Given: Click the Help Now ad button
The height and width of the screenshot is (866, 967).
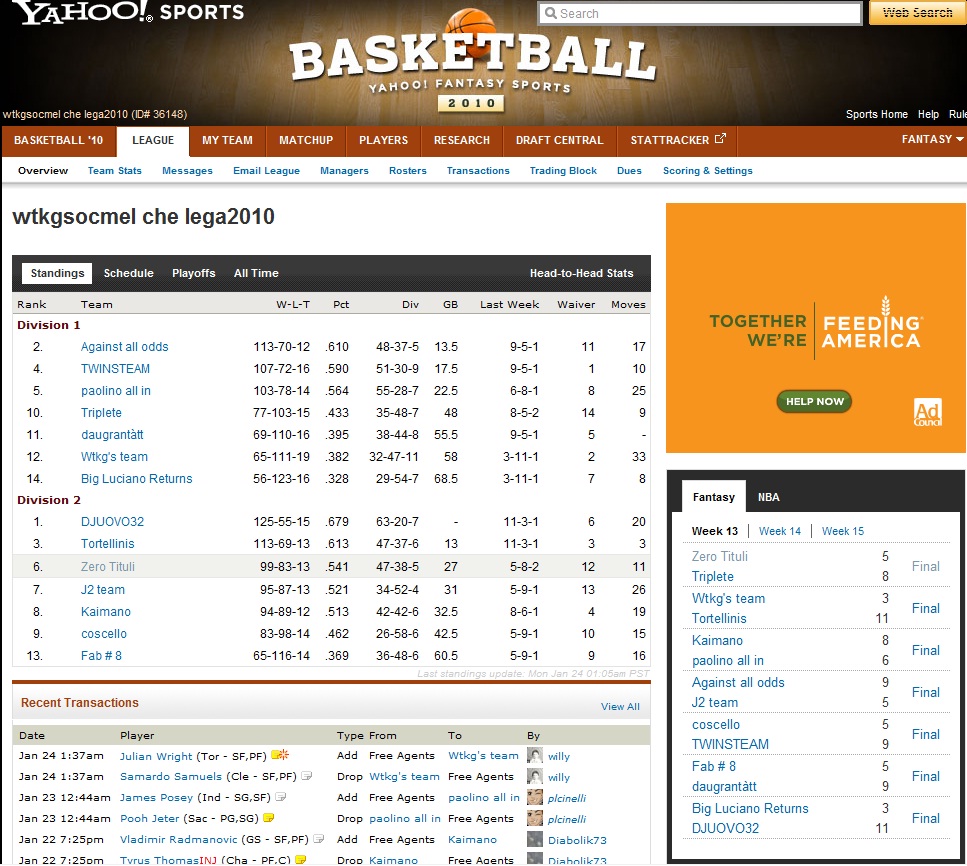Looking at the screenshot, I should tap(814, 401).
